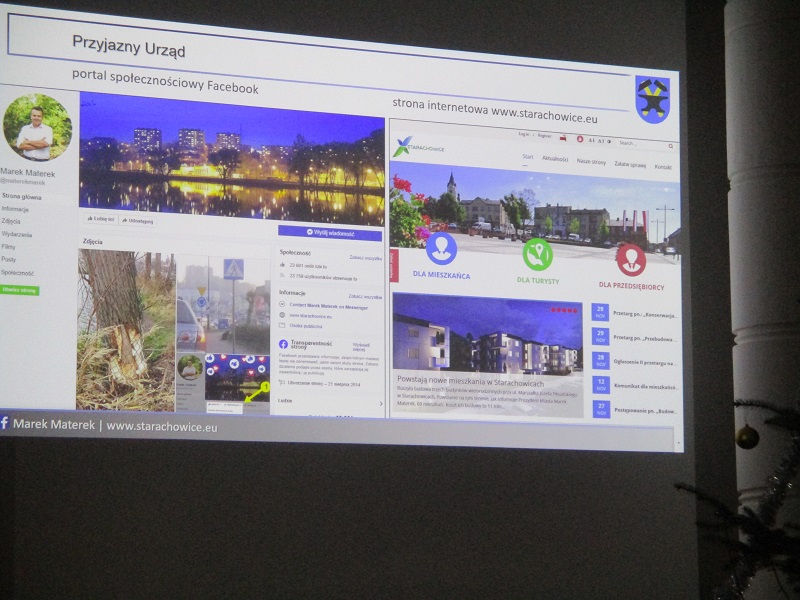The image size is (800, 600).
Task: Click the Polish flag language icon
Action: click(x=562, y=138)
